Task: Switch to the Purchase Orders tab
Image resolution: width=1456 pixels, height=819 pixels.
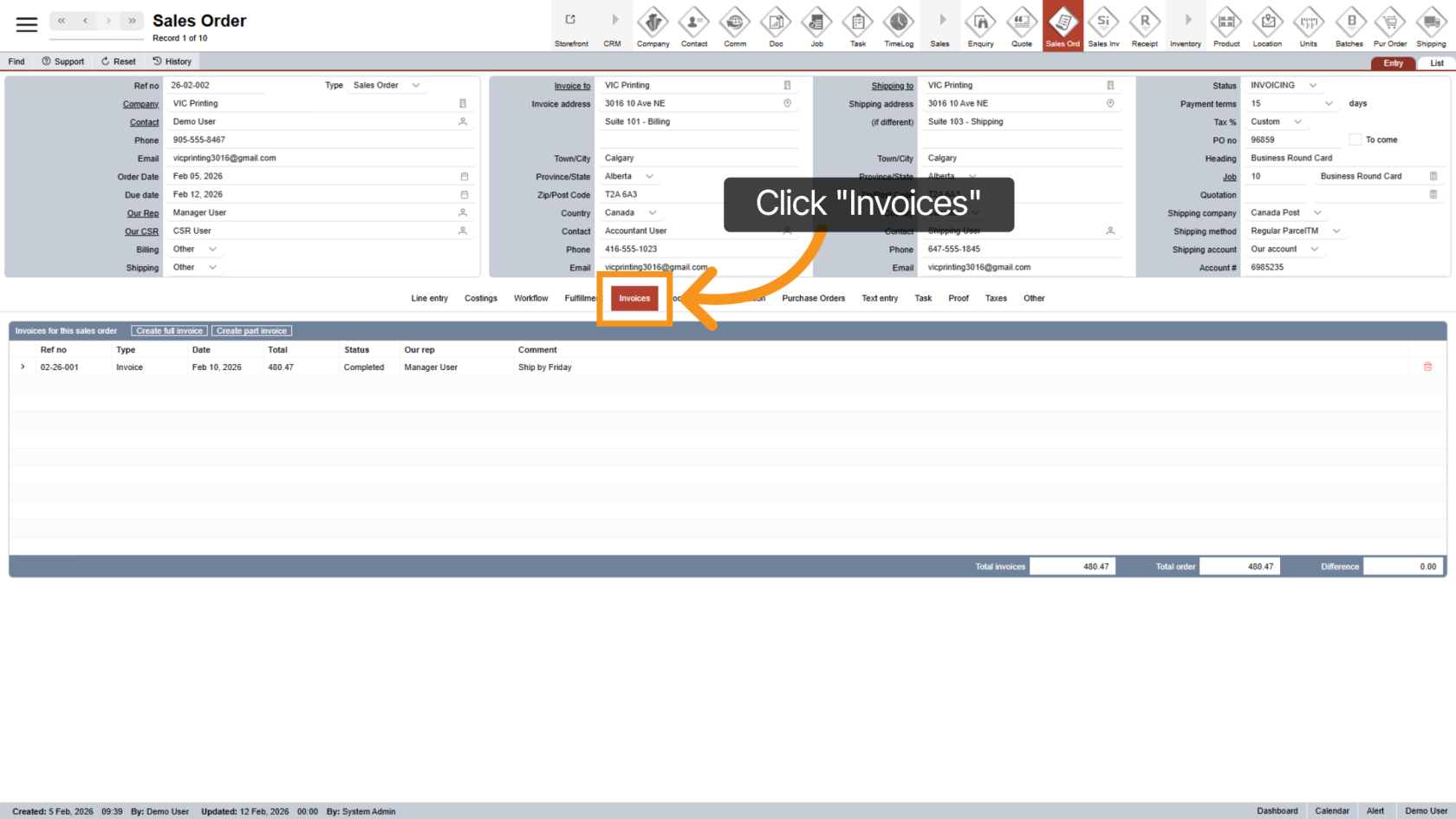Action: (813, 298)
